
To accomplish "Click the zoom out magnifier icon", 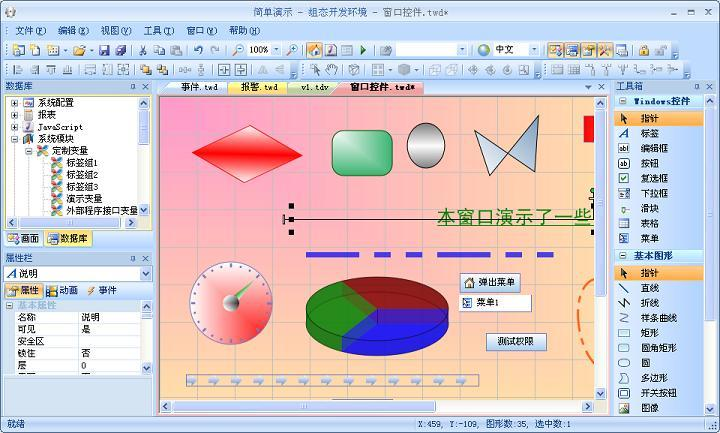I will pos(238,50).
